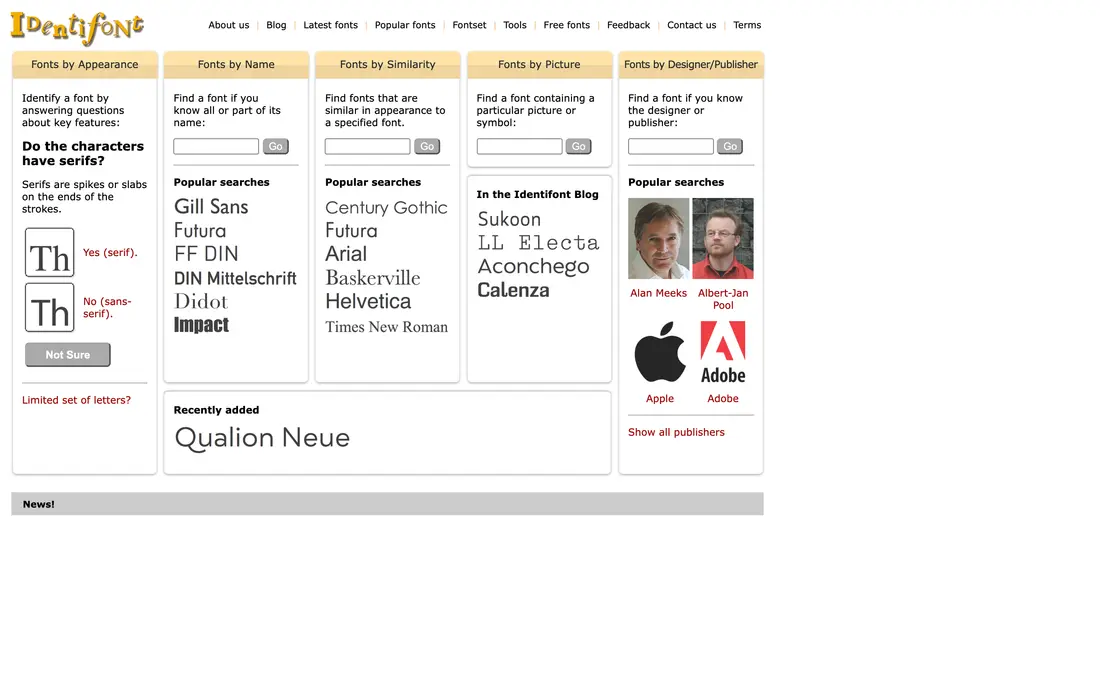Image resolution: width=1100 pixels, height=688 pixels.
Task: Focus the Fonts by Name search field
Action: [216, 147]
